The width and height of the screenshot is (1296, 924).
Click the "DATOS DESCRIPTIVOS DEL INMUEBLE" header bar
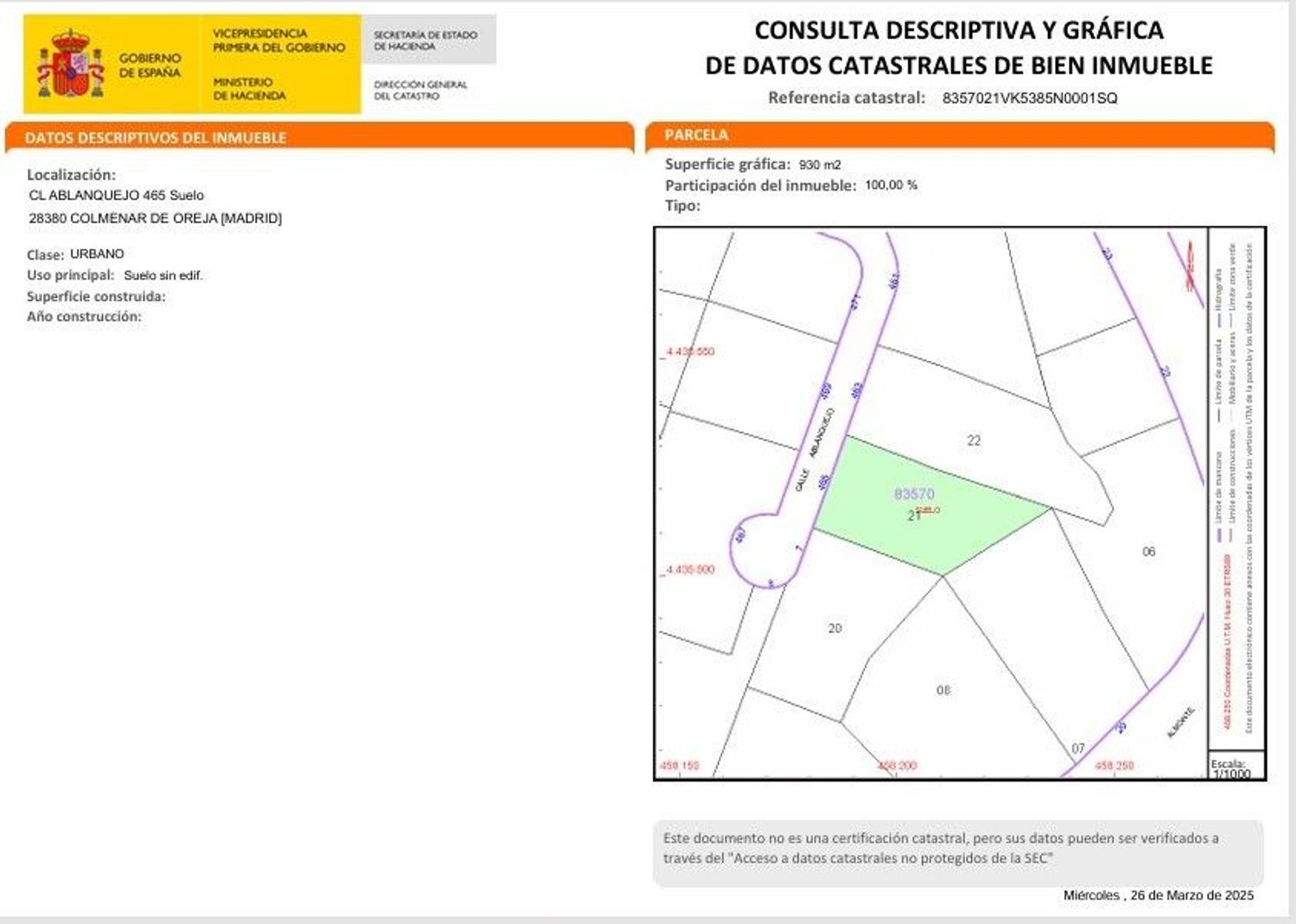point(320,137)
